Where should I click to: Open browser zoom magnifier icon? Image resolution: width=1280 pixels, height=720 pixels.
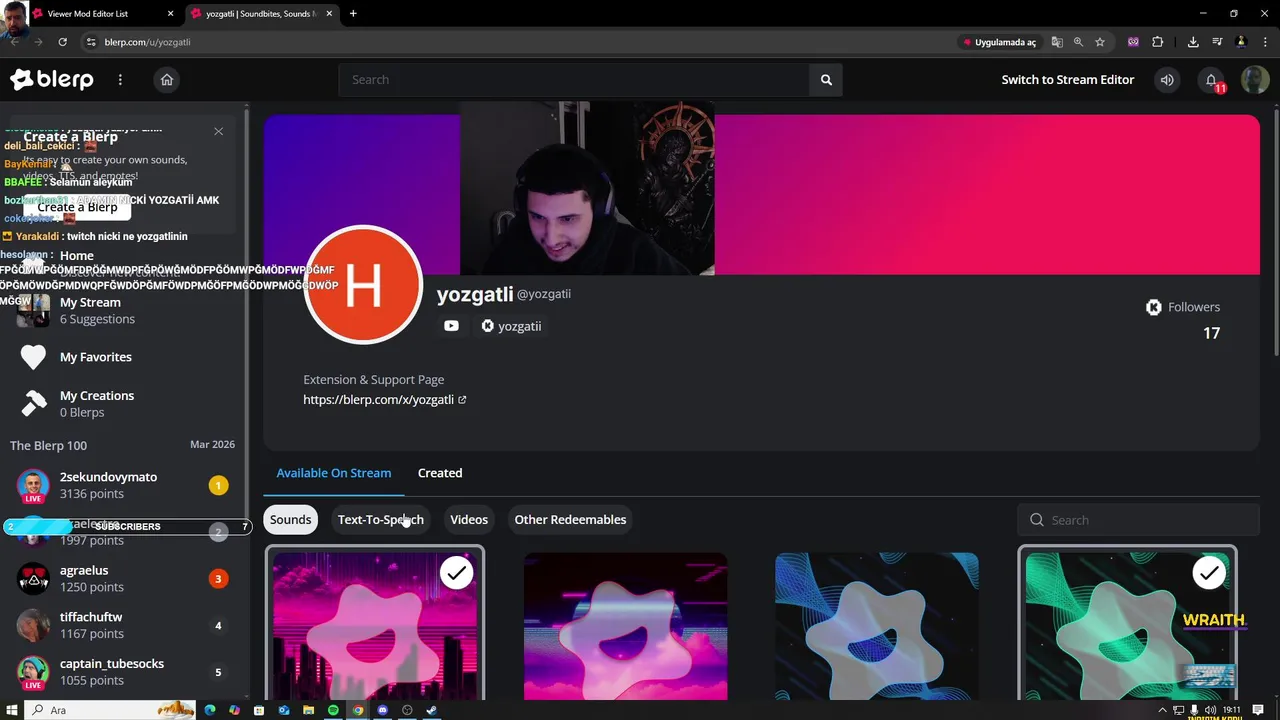click(1078, 42)
